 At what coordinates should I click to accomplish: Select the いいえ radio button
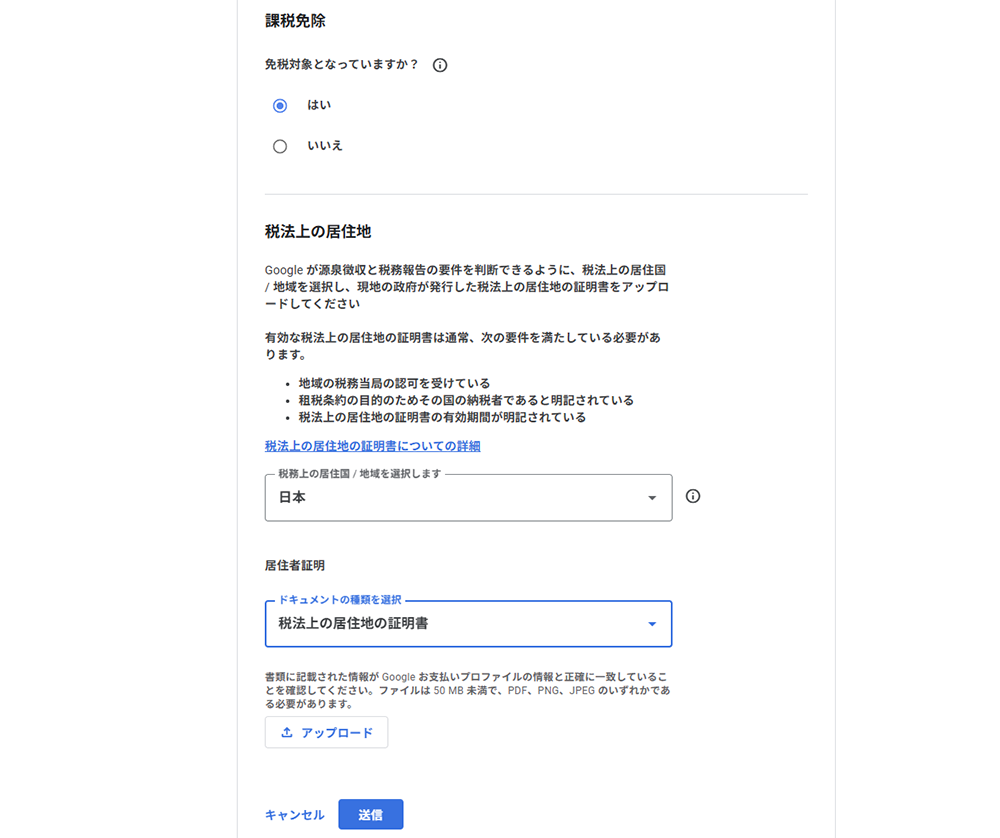(x=280, y=146)
